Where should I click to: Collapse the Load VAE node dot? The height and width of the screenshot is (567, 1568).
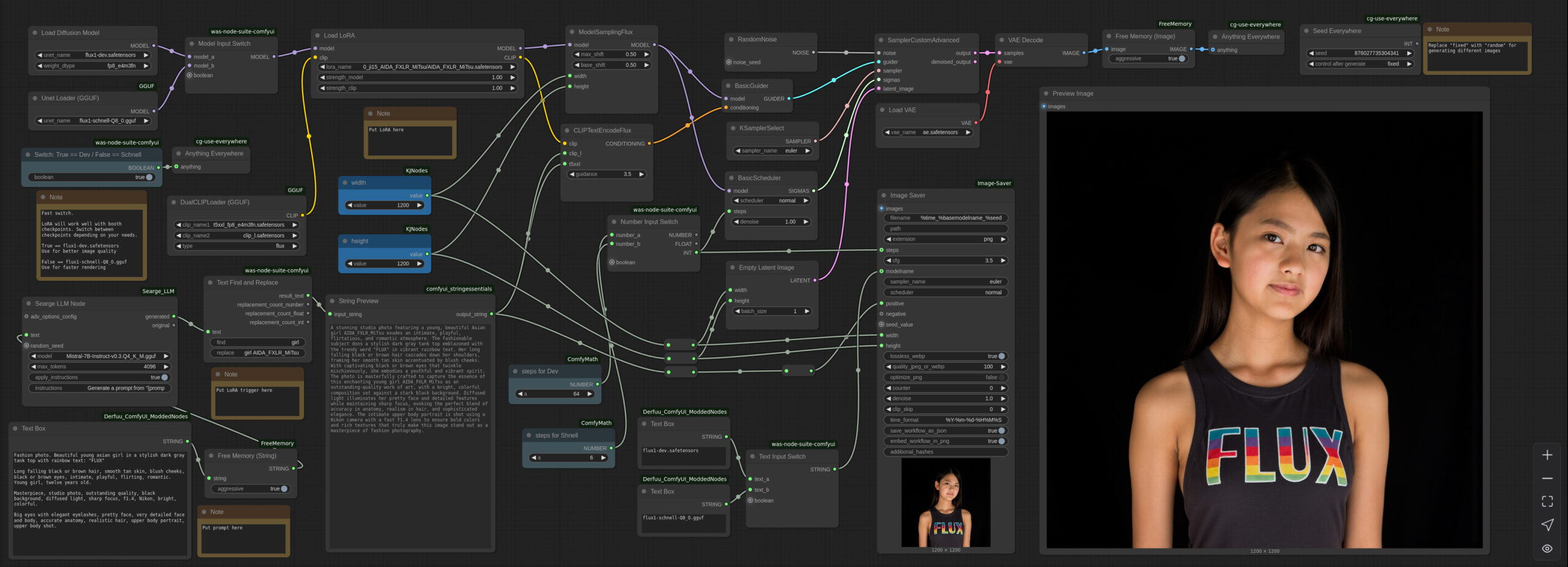[x=882, y=110]
